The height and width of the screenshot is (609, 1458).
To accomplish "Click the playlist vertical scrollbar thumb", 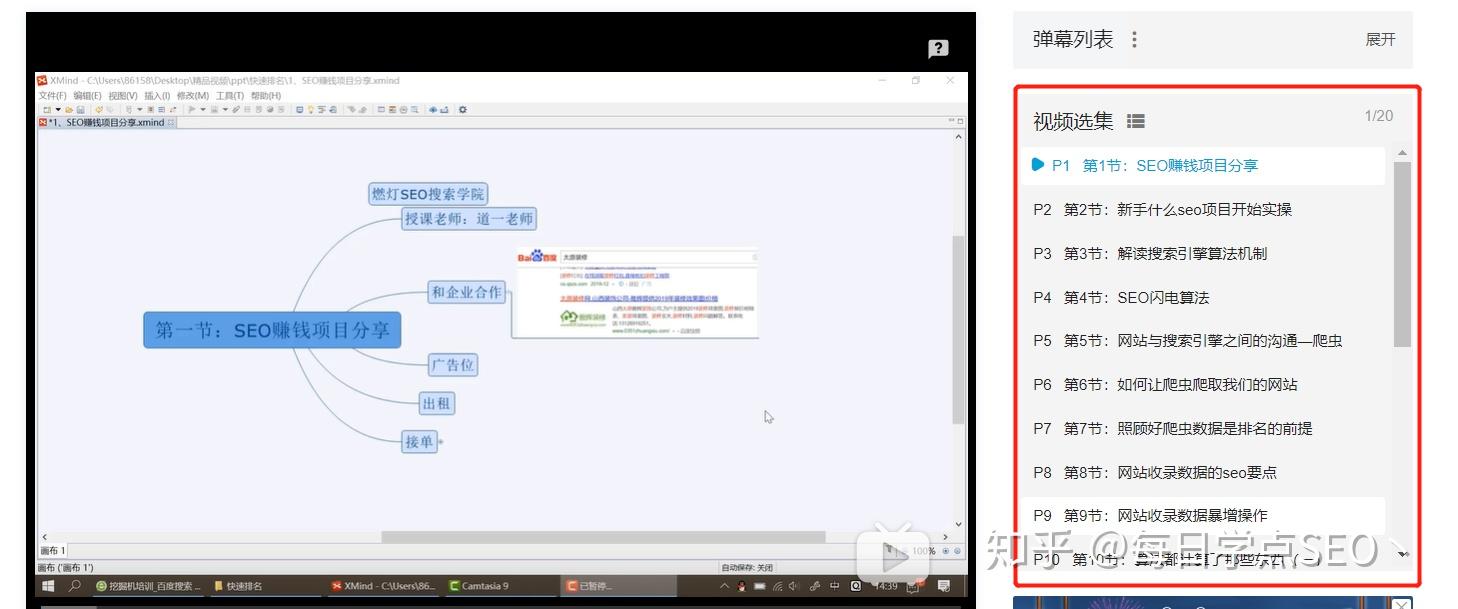I will [1402, 254].
